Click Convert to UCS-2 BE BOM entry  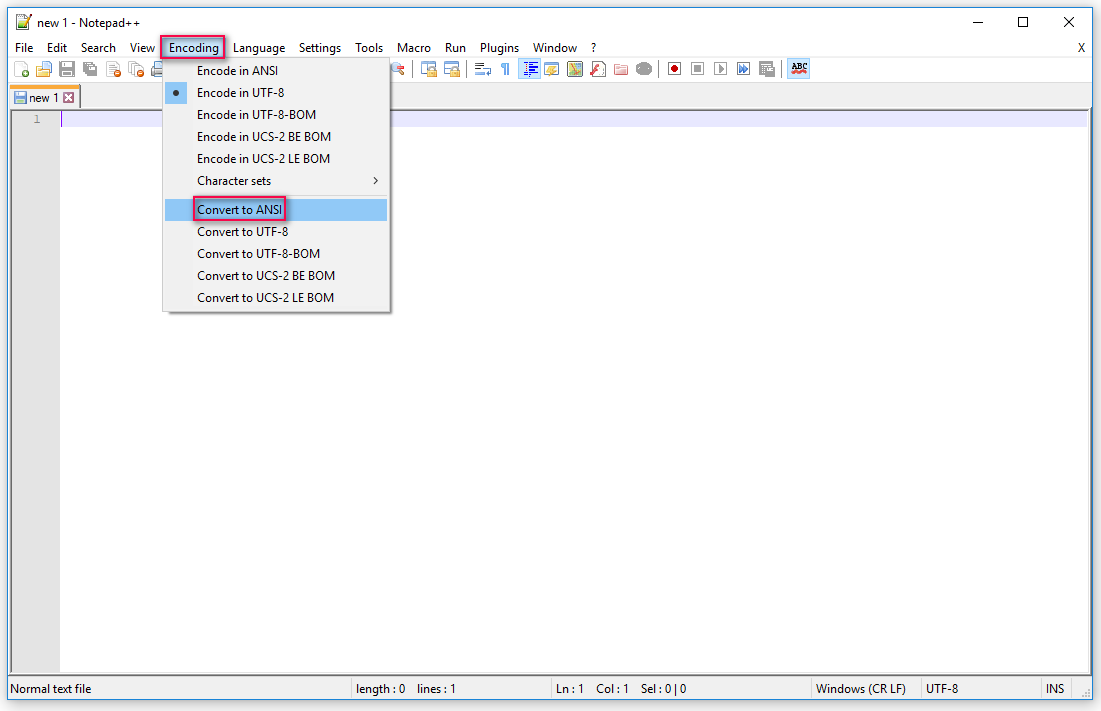pos(275,276)
